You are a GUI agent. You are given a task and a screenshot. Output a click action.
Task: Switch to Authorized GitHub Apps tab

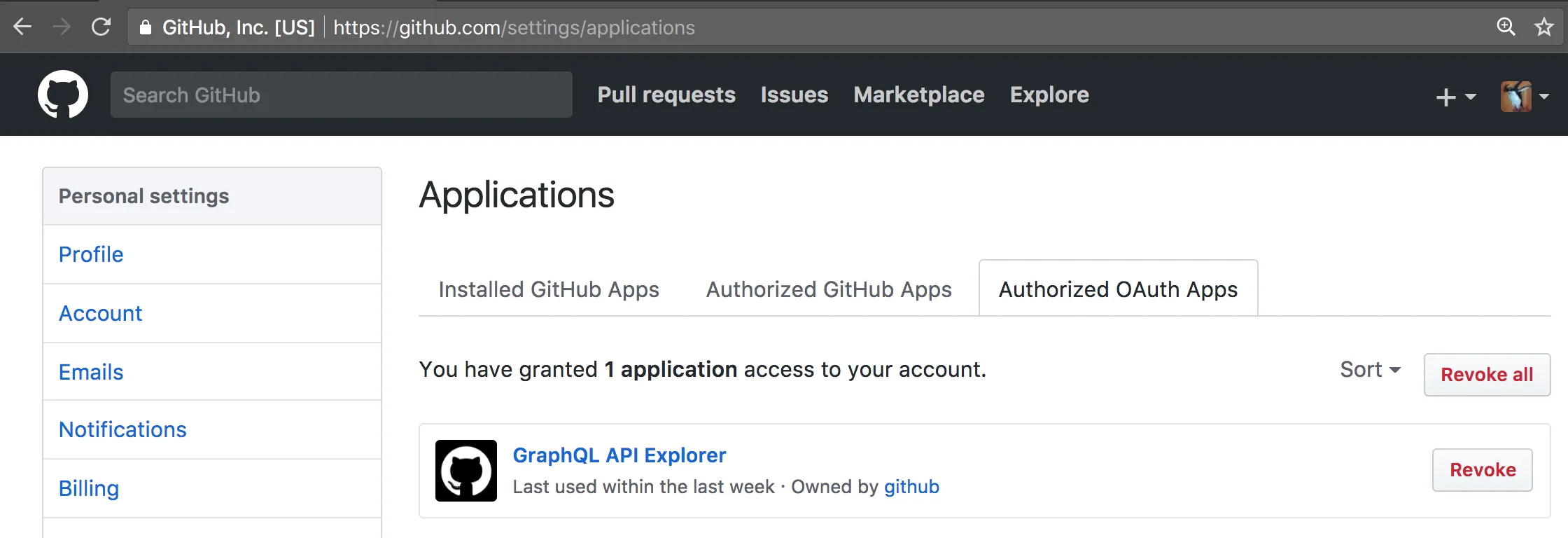[x=829, y=289]
